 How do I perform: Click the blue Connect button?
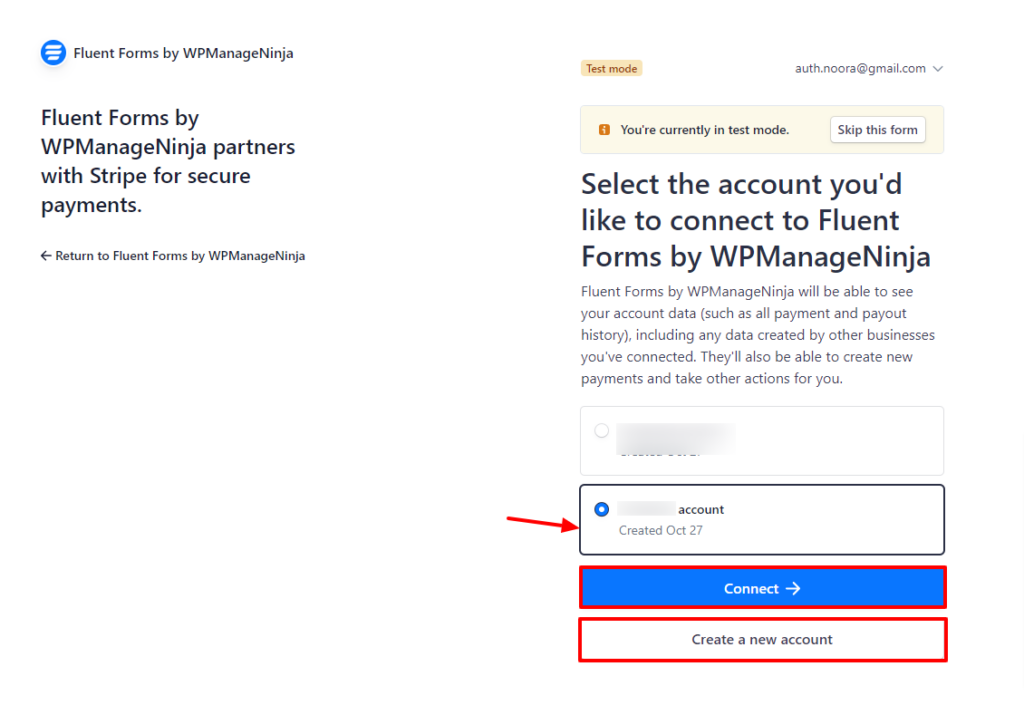pos(762,588)
